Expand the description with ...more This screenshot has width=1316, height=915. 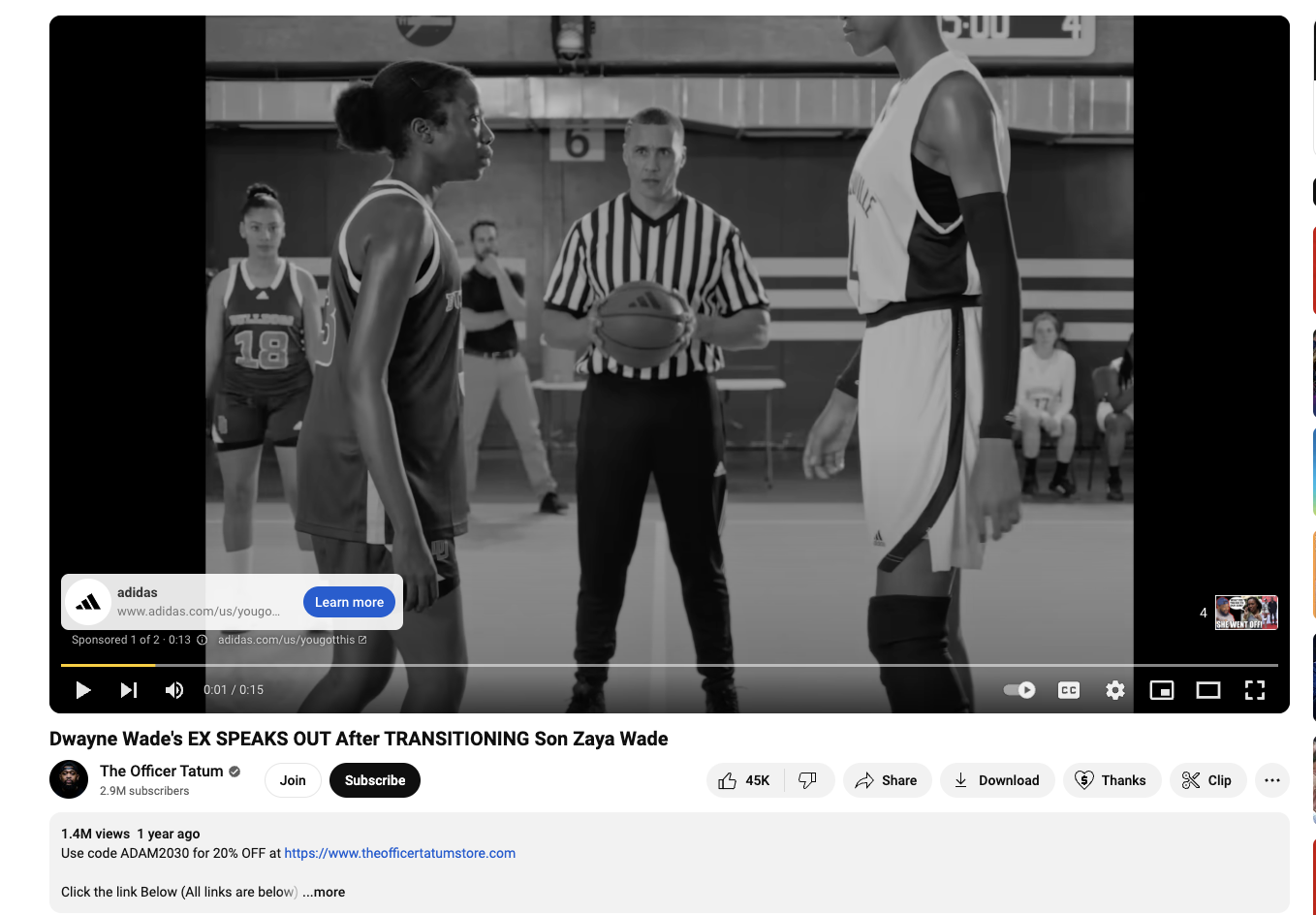[x=324, y=892]
